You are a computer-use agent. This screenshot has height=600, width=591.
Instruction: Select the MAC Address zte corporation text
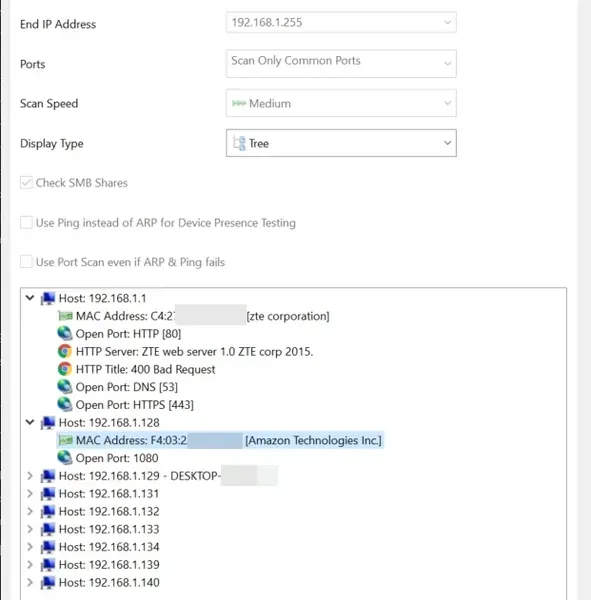202,316
